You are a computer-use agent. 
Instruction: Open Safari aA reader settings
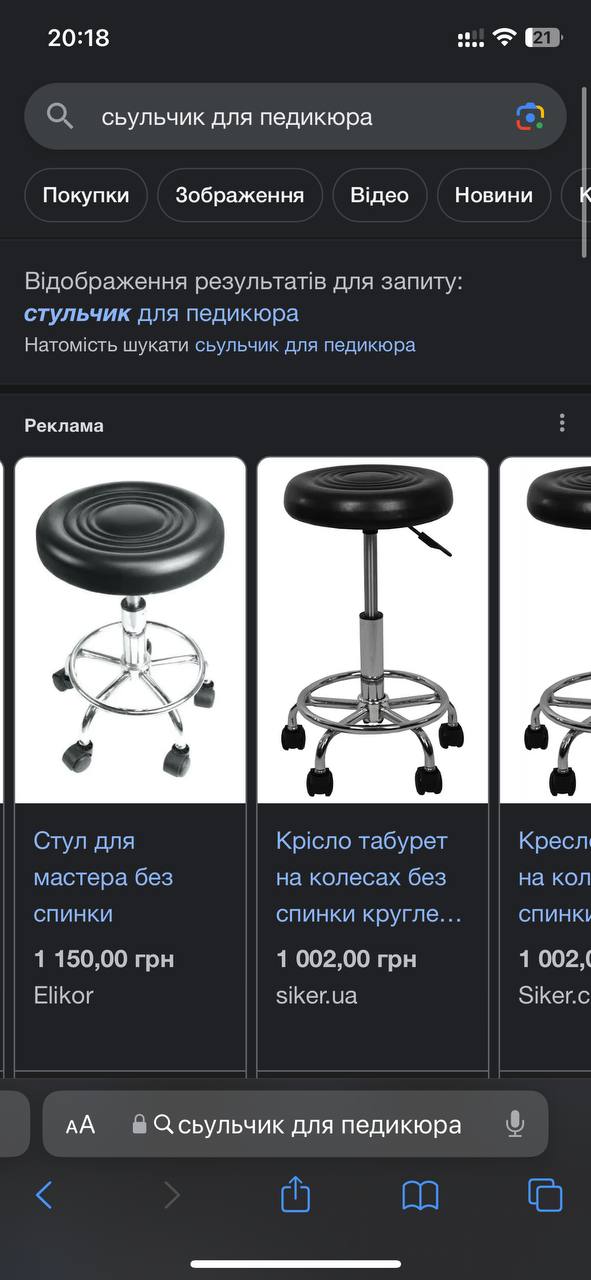point(80,1125)
